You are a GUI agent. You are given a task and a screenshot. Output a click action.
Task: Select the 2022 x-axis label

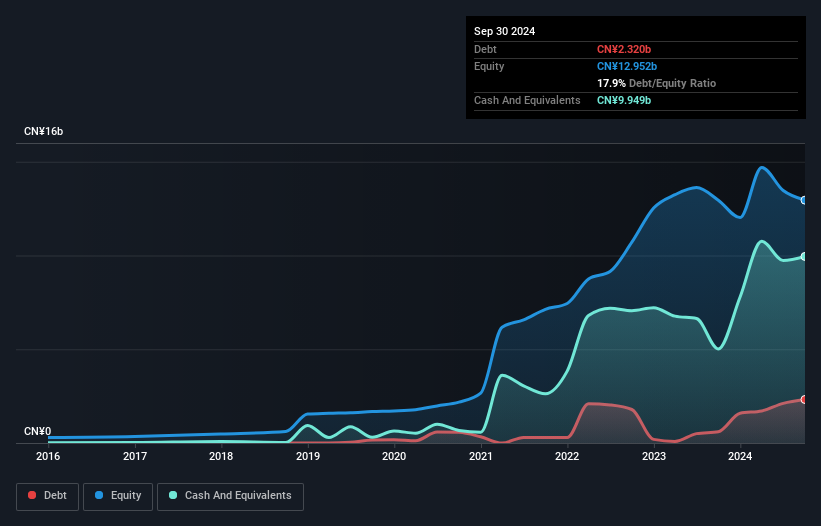(567, 456)
